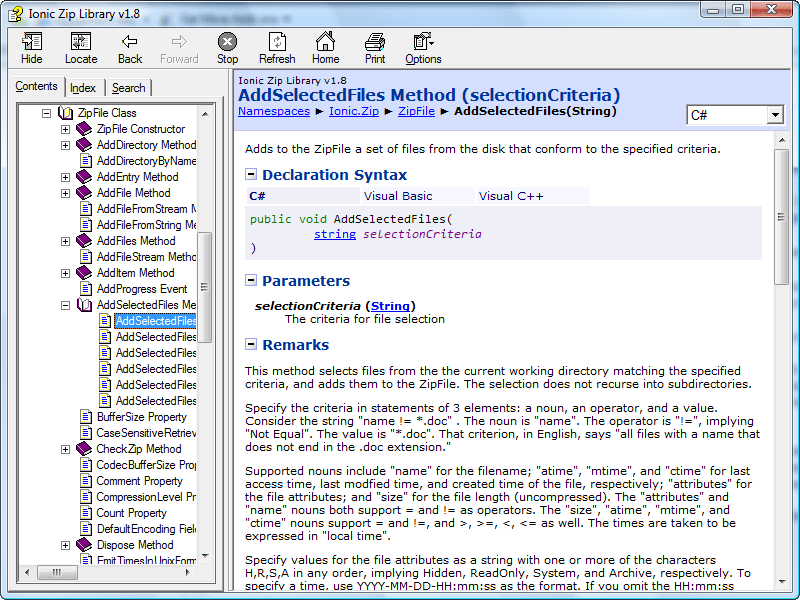800x600 pixels.
Task: Click the String parameter type link
Action: (x=390, y=306)
